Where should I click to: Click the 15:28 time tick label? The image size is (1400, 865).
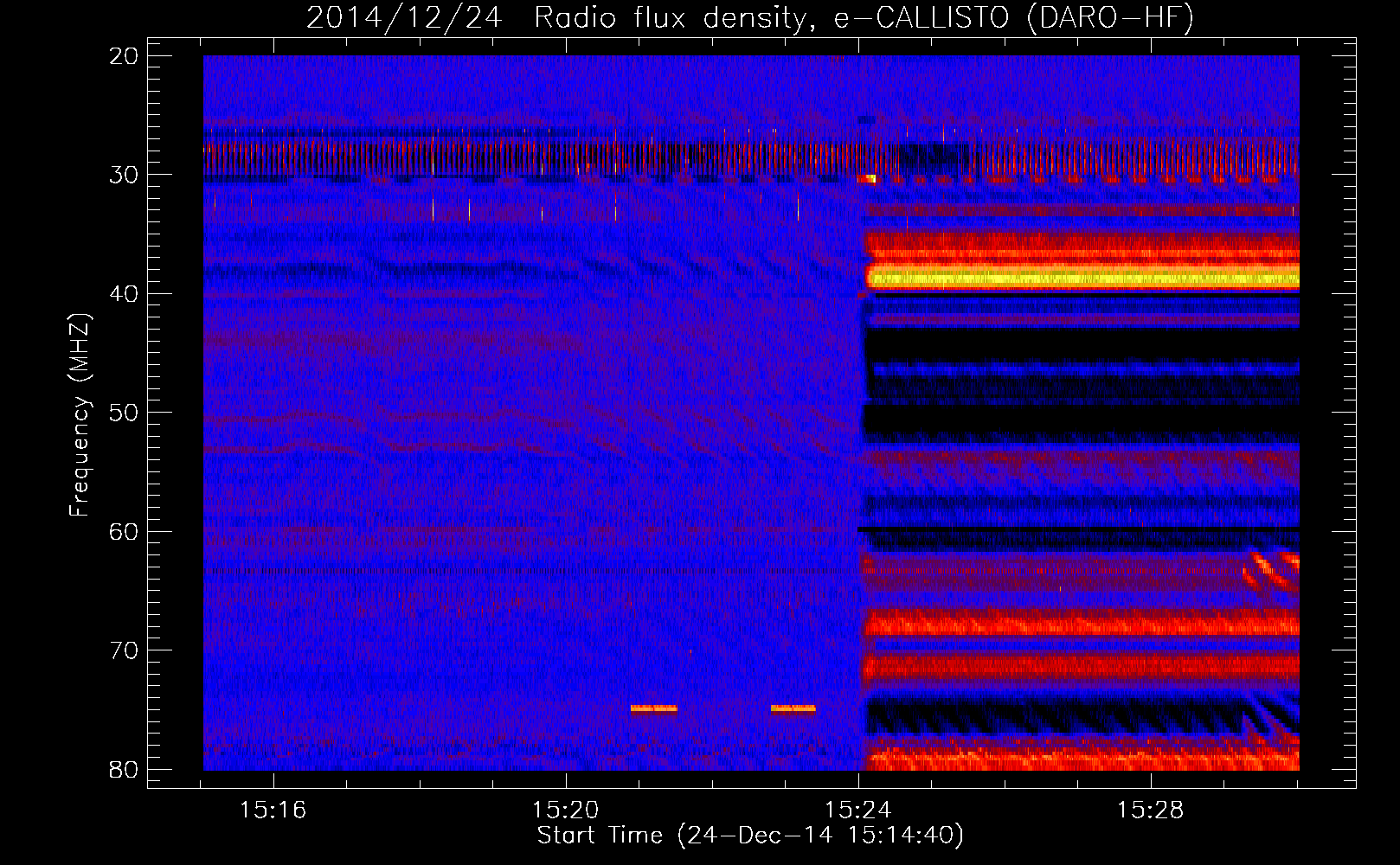(1150, 811)
